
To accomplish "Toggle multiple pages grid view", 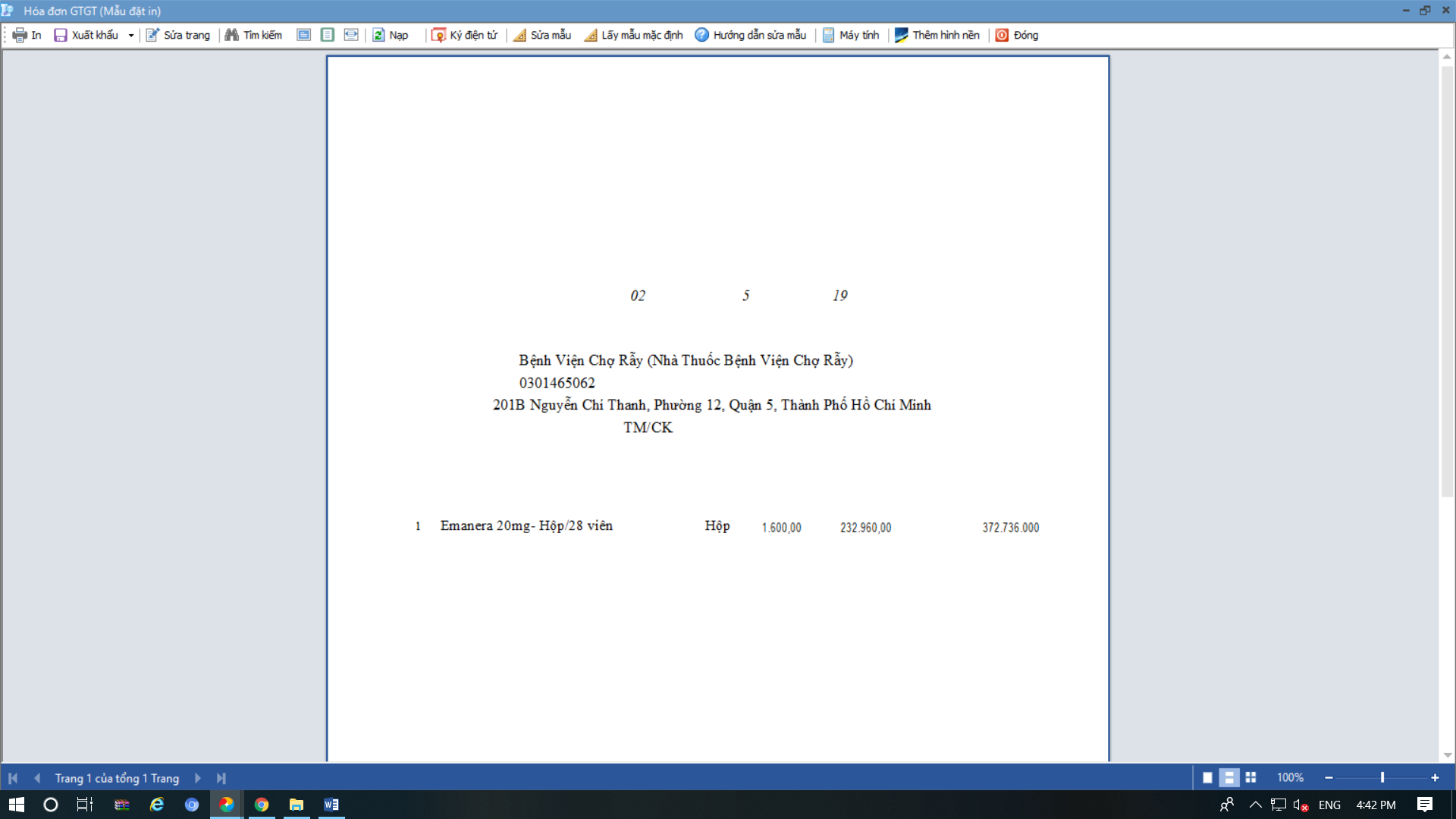I will click(1250, 777).
